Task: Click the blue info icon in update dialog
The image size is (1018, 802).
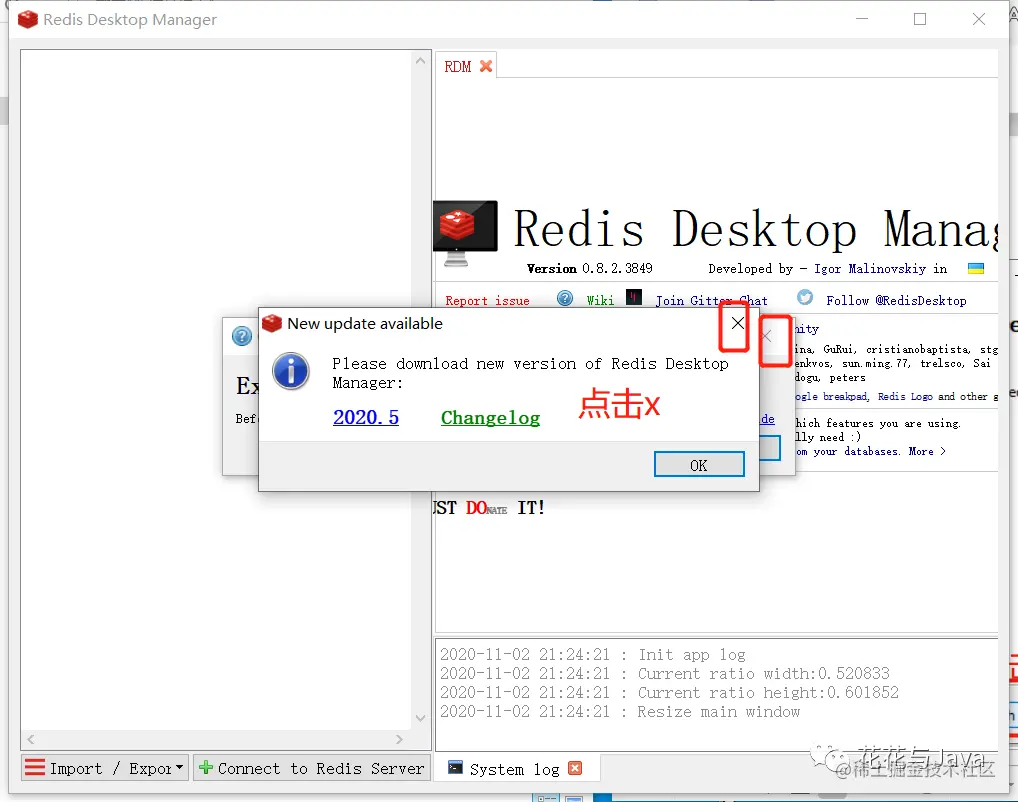Action: click(x=291, y=371)
